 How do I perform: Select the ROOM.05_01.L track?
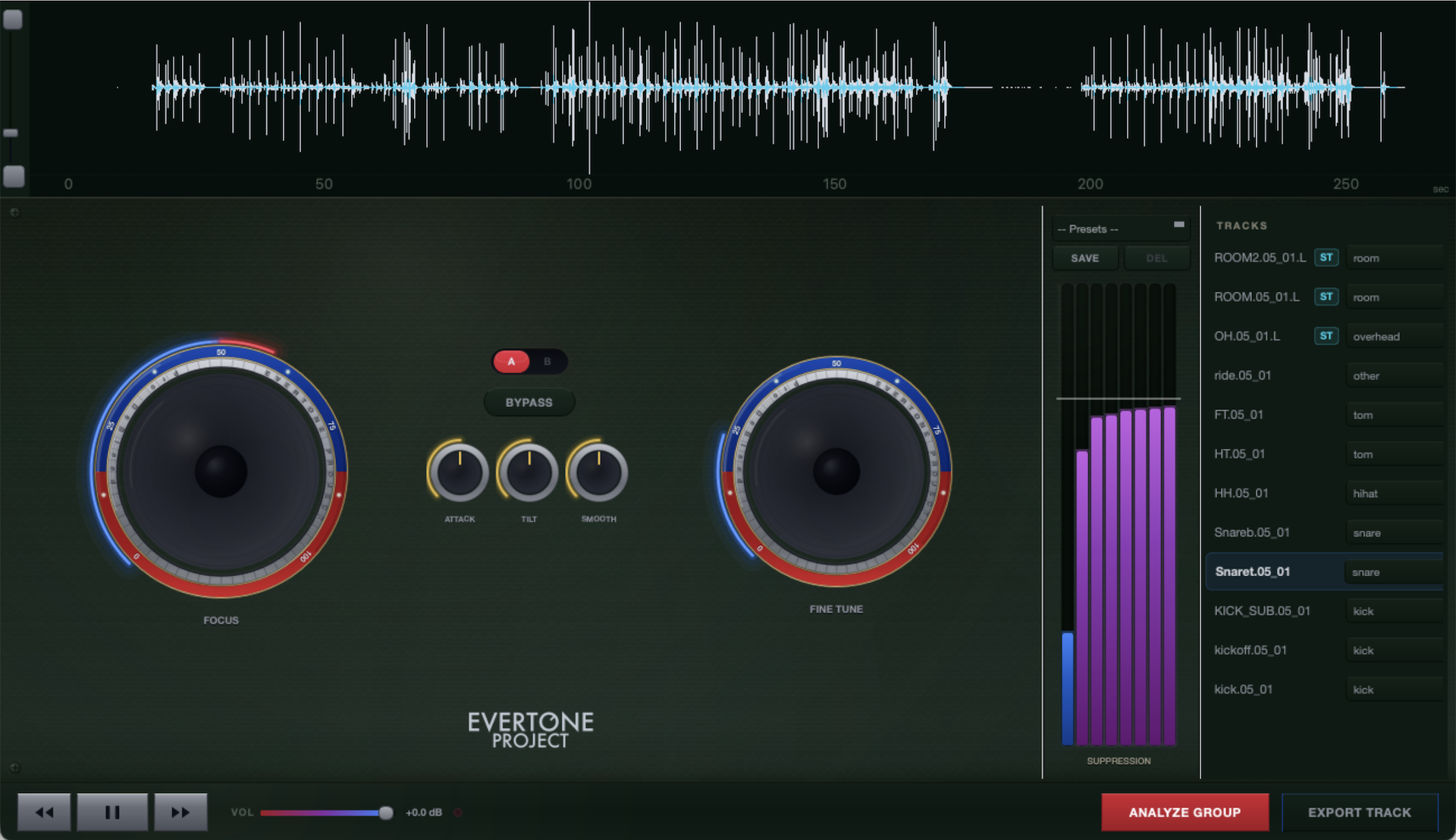point(1257,297)
